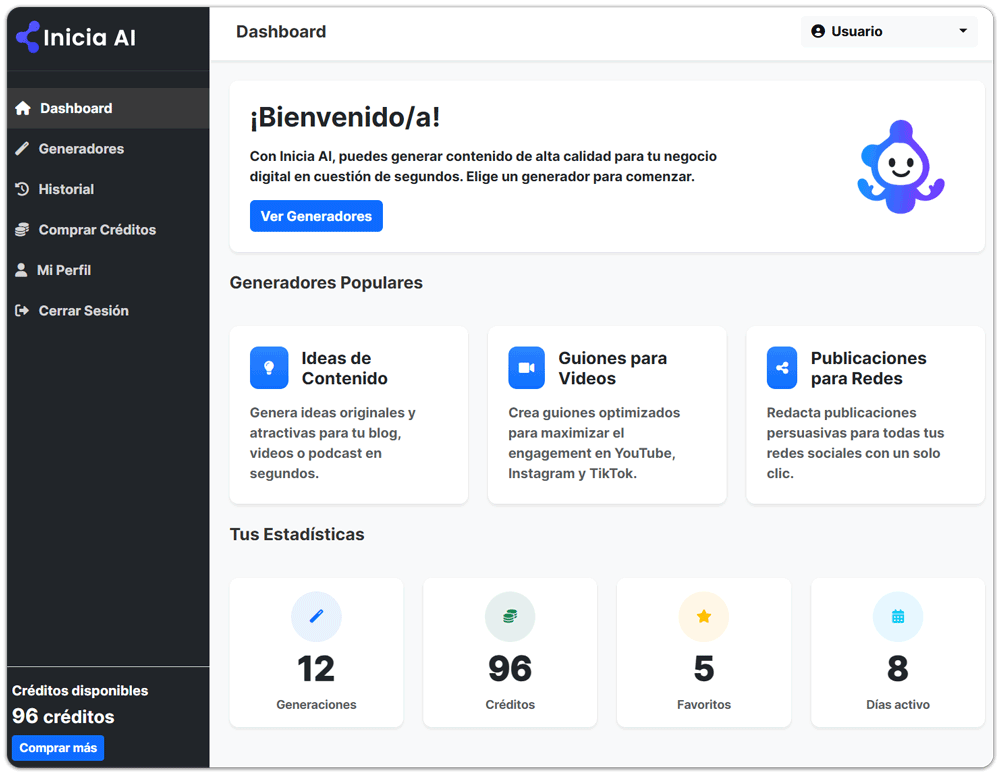The width and height of the screenshot is (1000, 774).
Task: Open the Usuario dropdown menu
Action: pyautogui.click(x=888, y=31)
